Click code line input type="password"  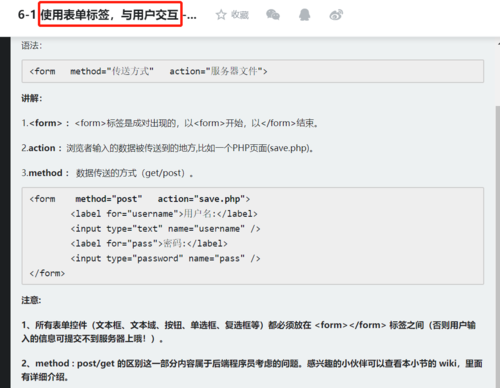(165, 258)
